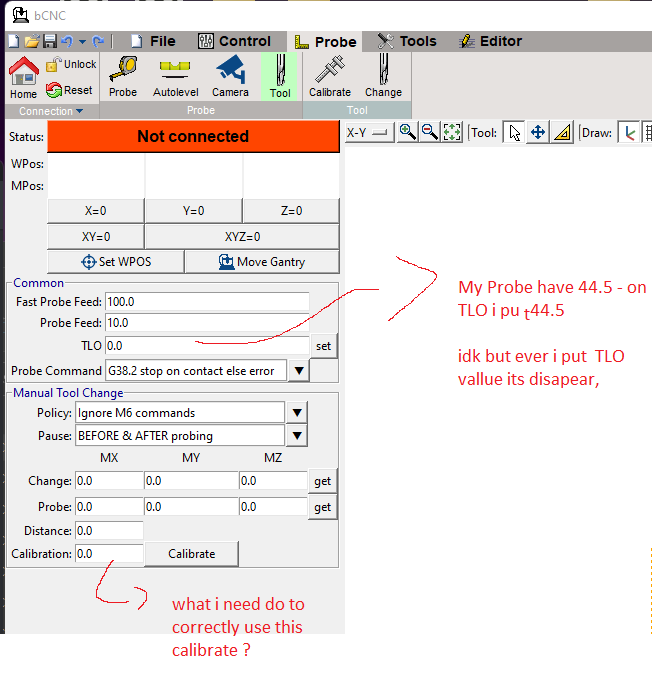Click the XY=0 button
Viewport: 652px width, 691px height.
point(96,237)
